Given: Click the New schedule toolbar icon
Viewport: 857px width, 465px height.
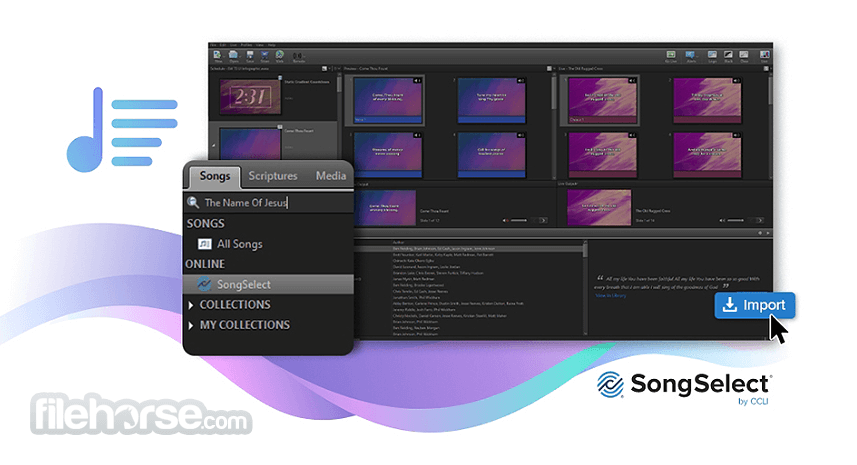Looking at the screenshot, I should click(217, 55).
